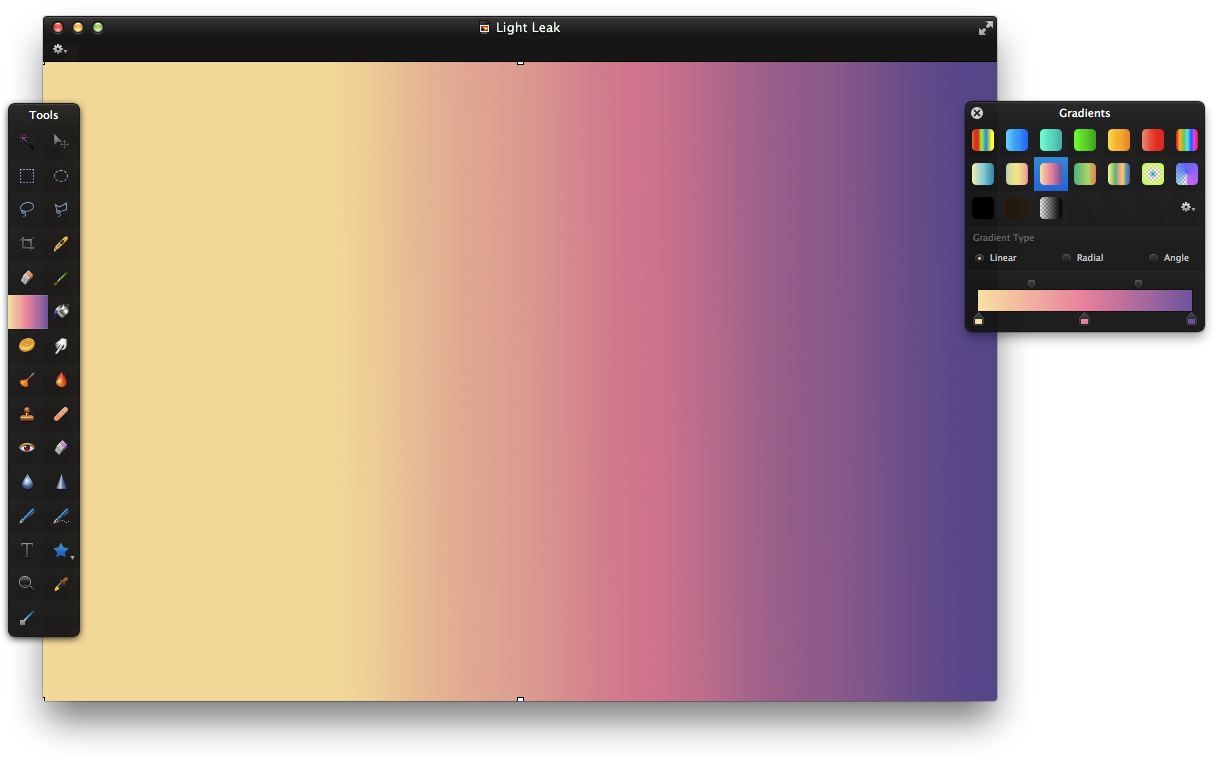Screen dimensions: 1216x760
Task: Select the Burn flame tool
Action: 61,380
